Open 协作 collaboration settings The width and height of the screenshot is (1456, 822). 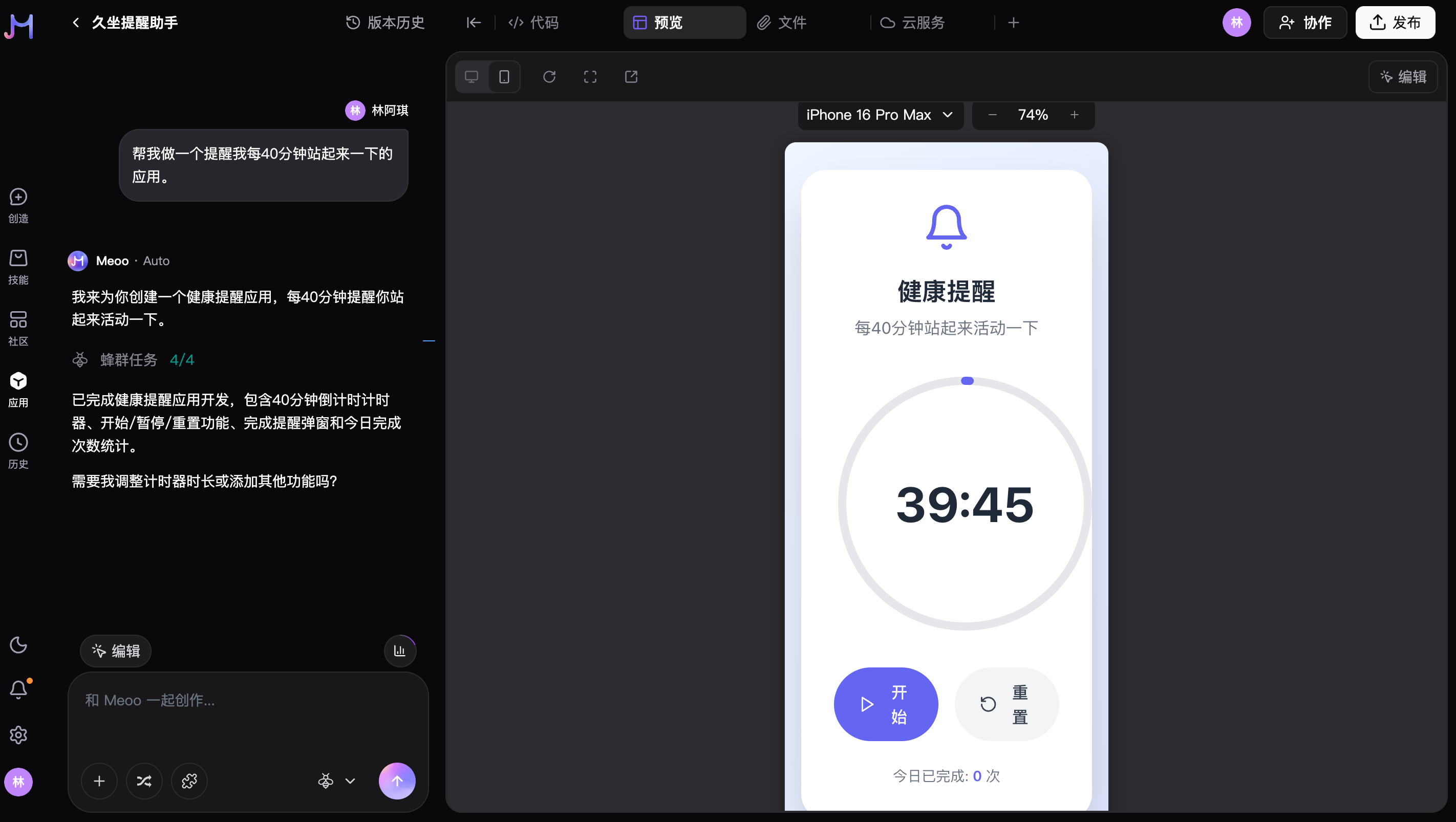1304,23
